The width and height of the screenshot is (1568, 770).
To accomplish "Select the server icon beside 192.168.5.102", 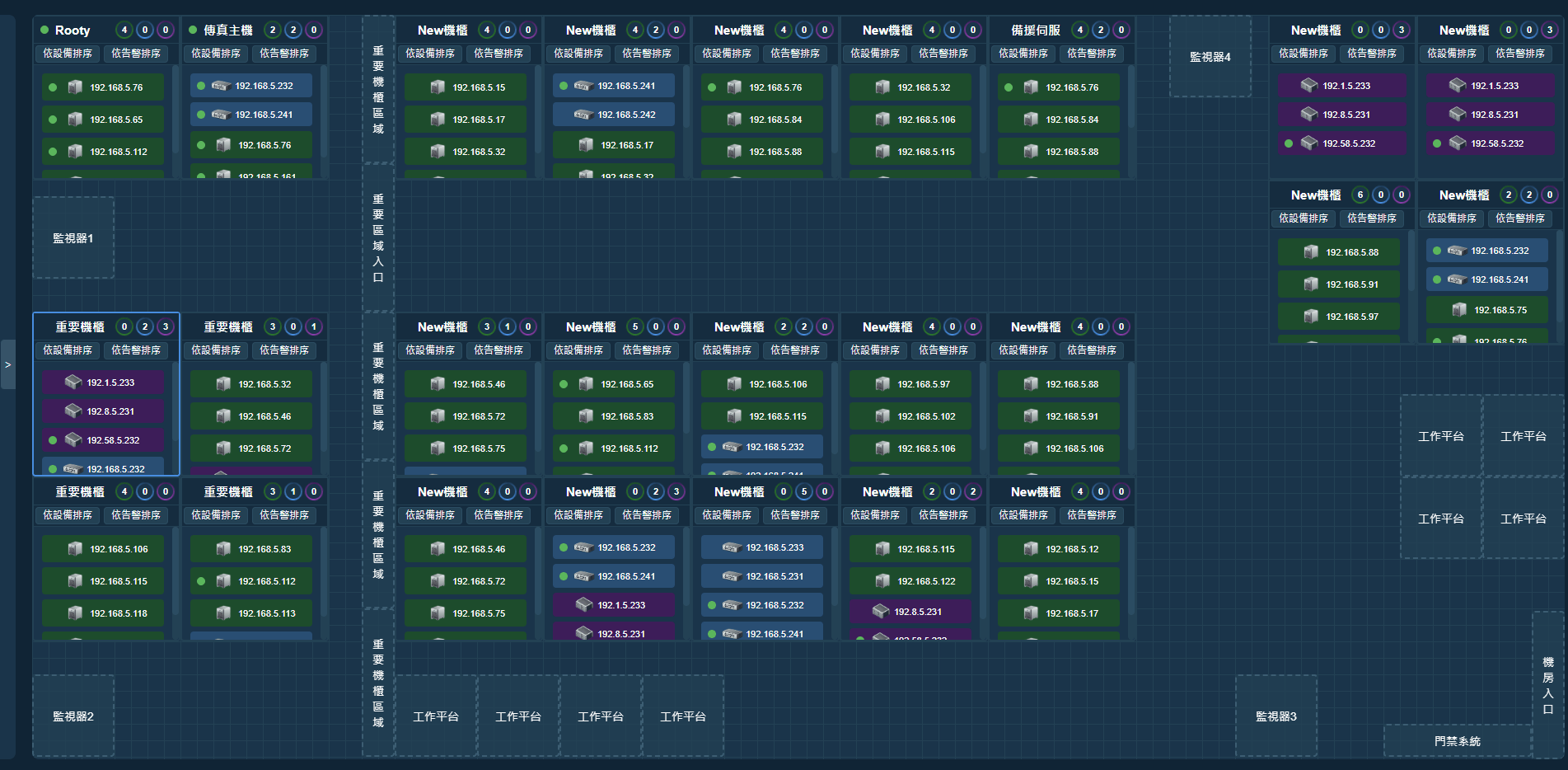I will click(x=882, y=416).
